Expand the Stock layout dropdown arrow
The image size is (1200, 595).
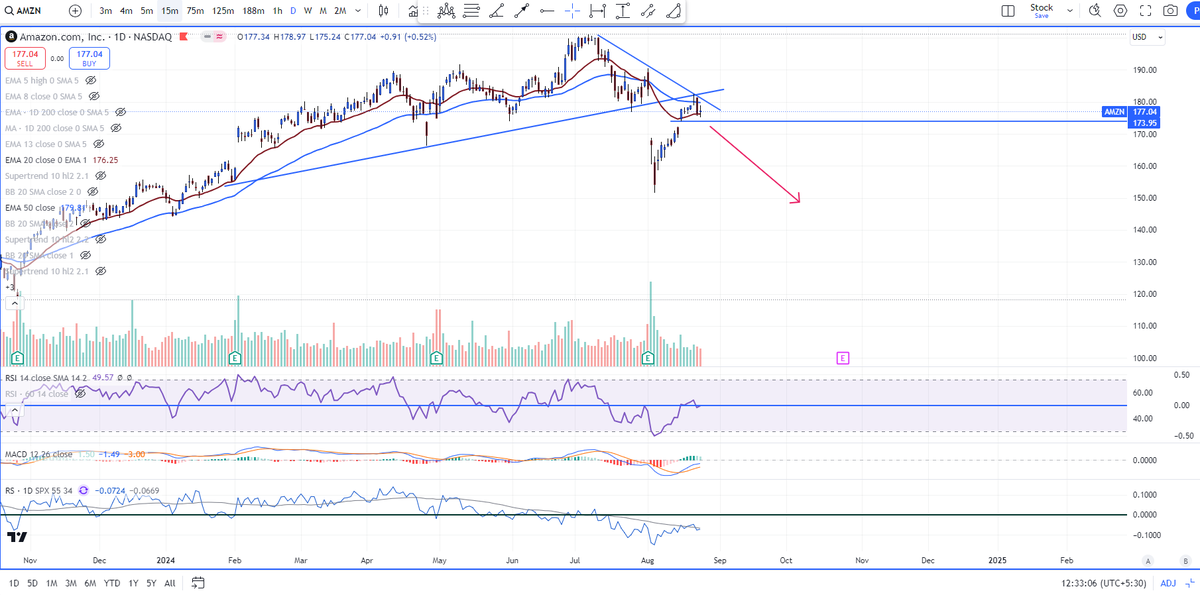(1070, 10)
